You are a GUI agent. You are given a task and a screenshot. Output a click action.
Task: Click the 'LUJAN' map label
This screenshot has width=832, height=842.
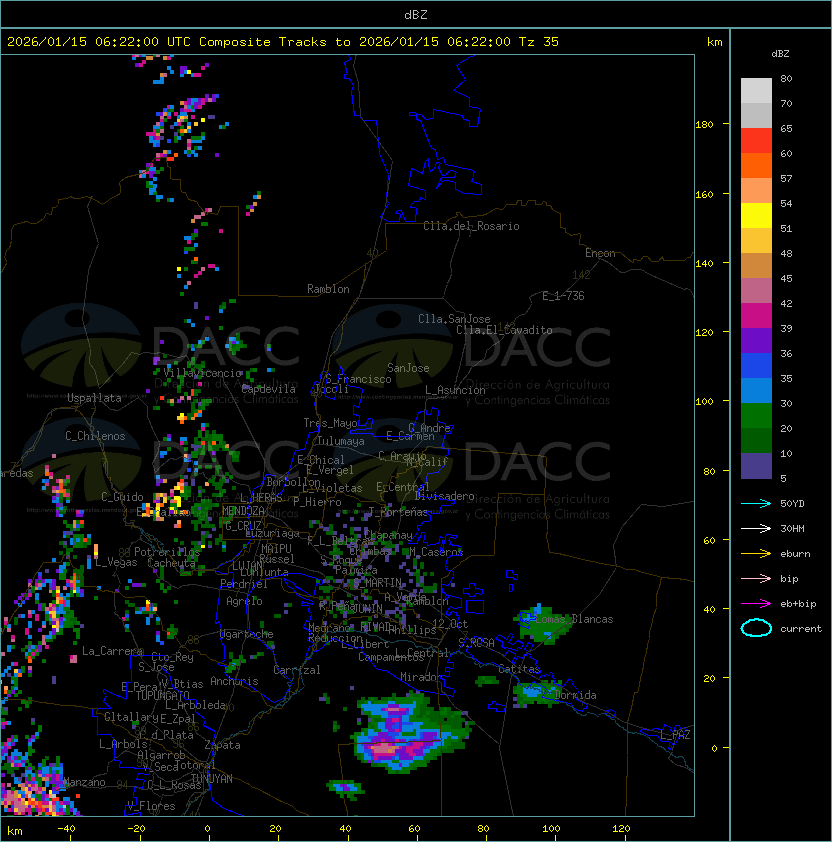[247, 566]
